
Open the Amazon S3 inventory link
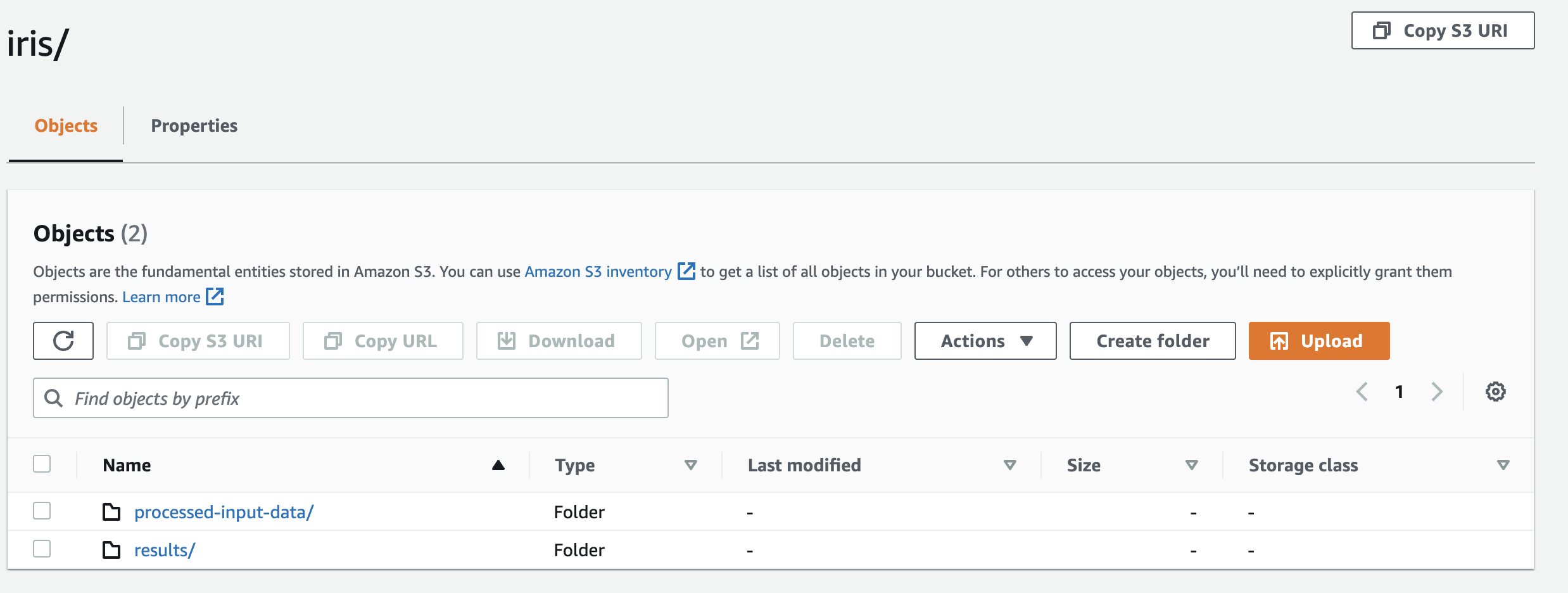point(598,272)
